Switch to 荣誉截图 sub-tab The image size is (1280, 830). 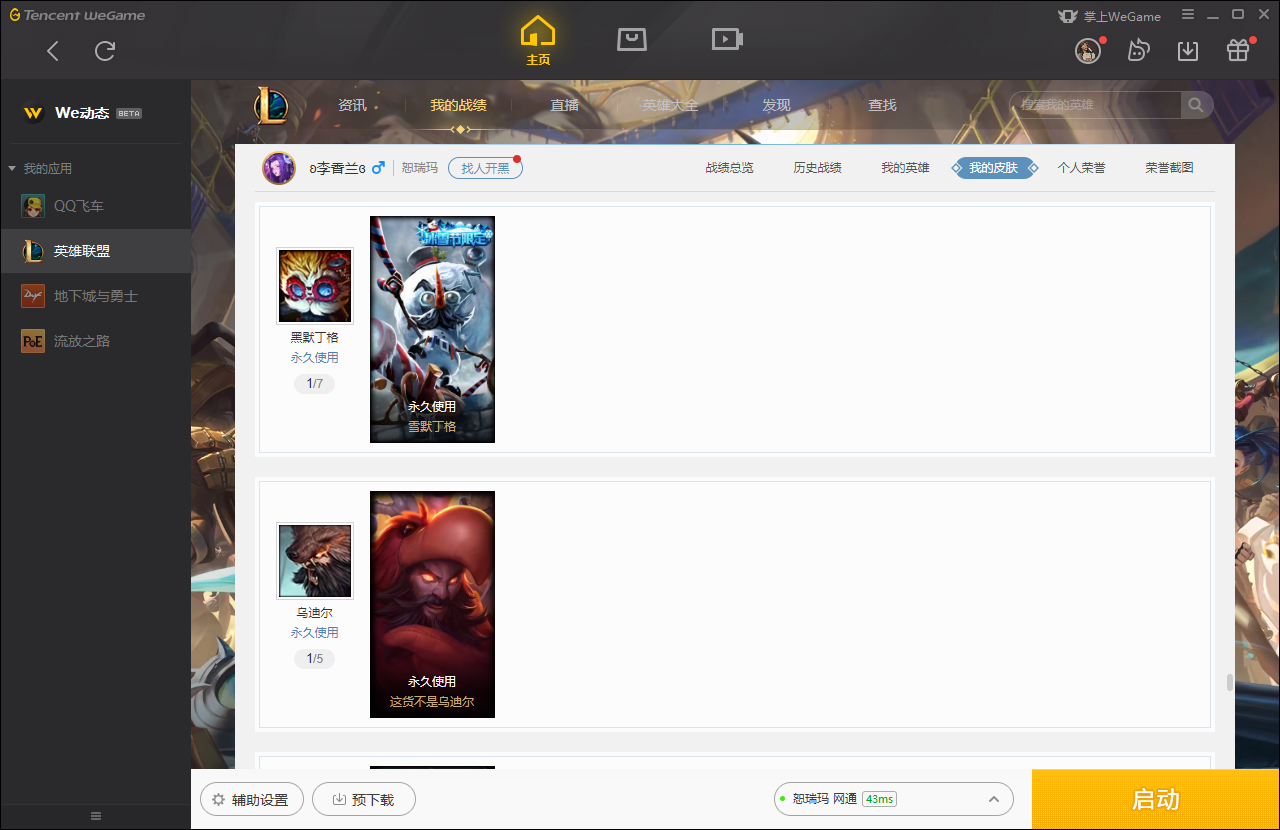(1169, 168)
